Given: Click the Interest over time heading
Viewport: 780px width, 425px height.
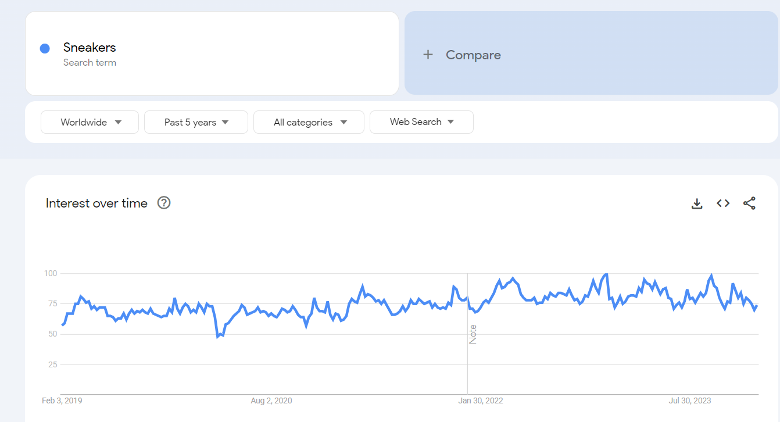Looking at the screenshot, I should [x=97, y=203].
